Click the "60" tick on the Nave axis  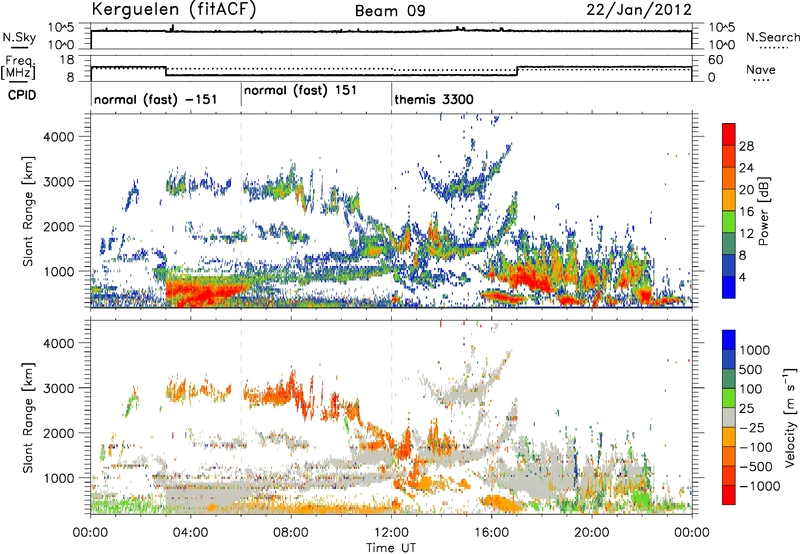[716, 60]
